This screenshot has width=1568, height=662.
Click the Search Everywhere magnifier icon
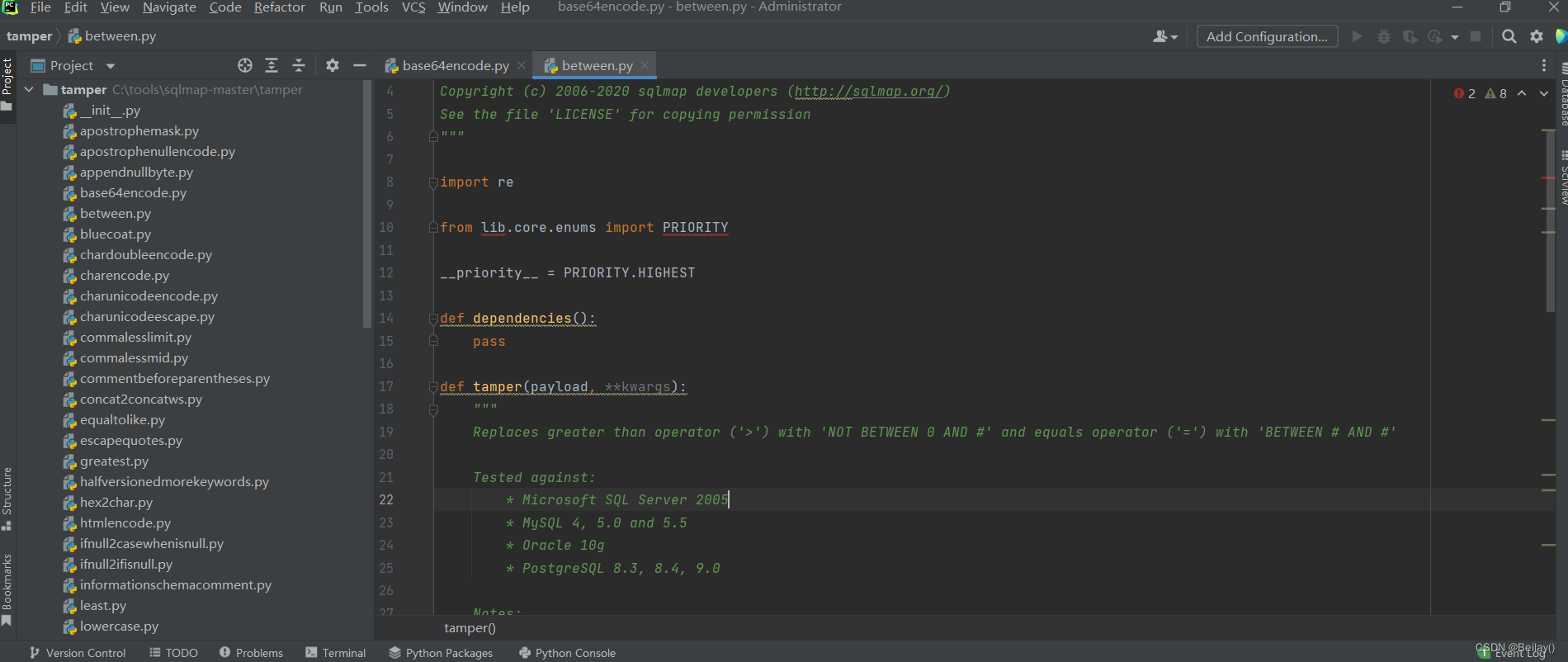[x=1509, y=36]
